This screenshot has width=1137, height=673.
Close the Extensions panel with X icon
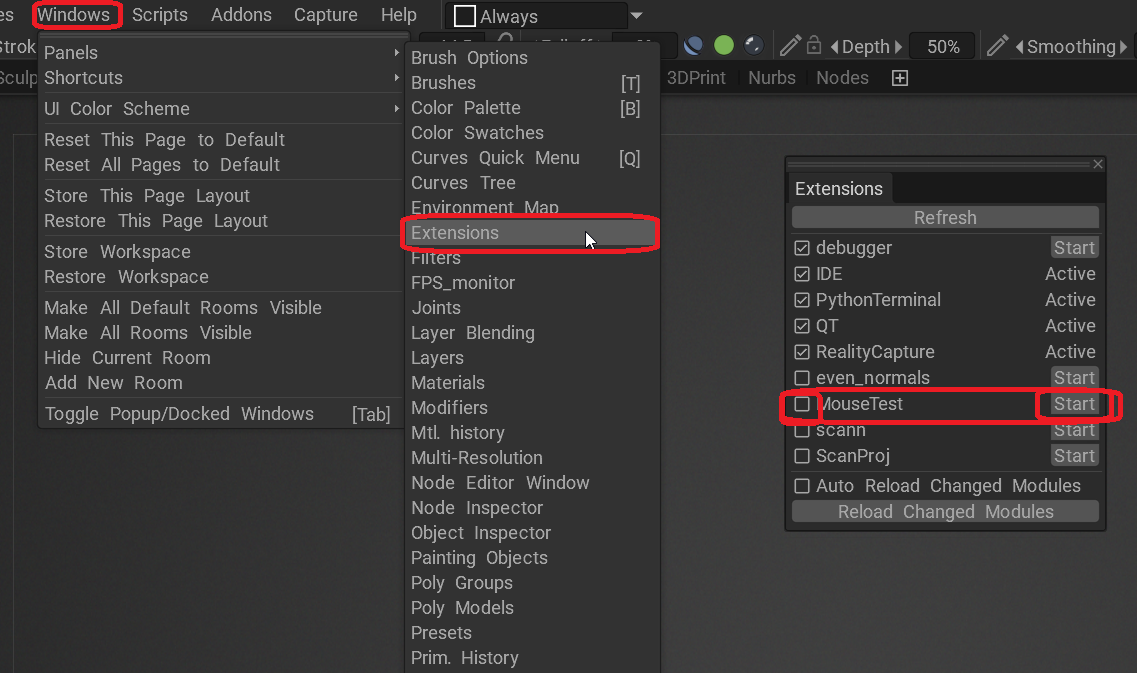(1098, 164)
